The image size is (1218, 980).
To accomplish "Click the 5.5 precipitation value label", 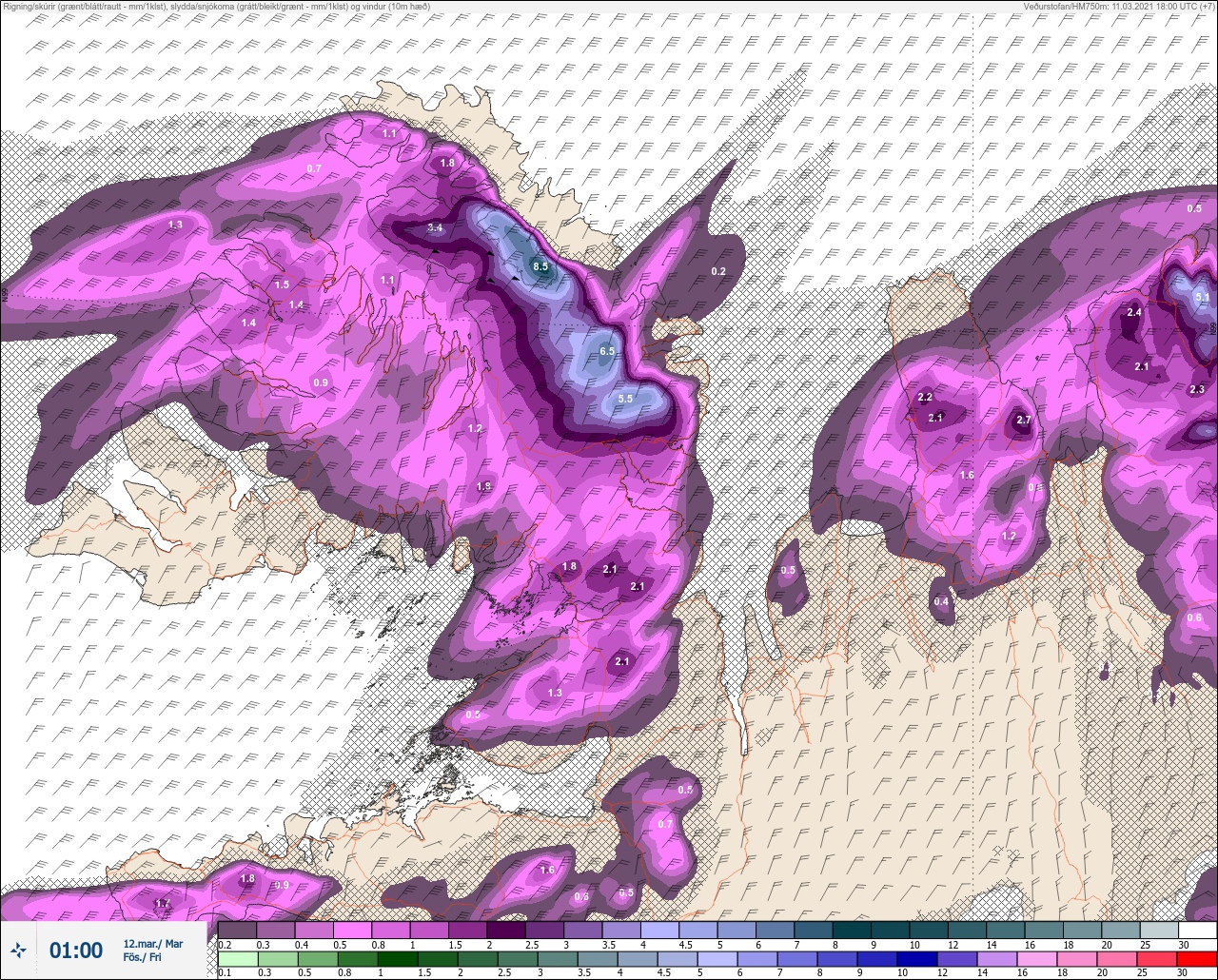I will pos(625,399).
